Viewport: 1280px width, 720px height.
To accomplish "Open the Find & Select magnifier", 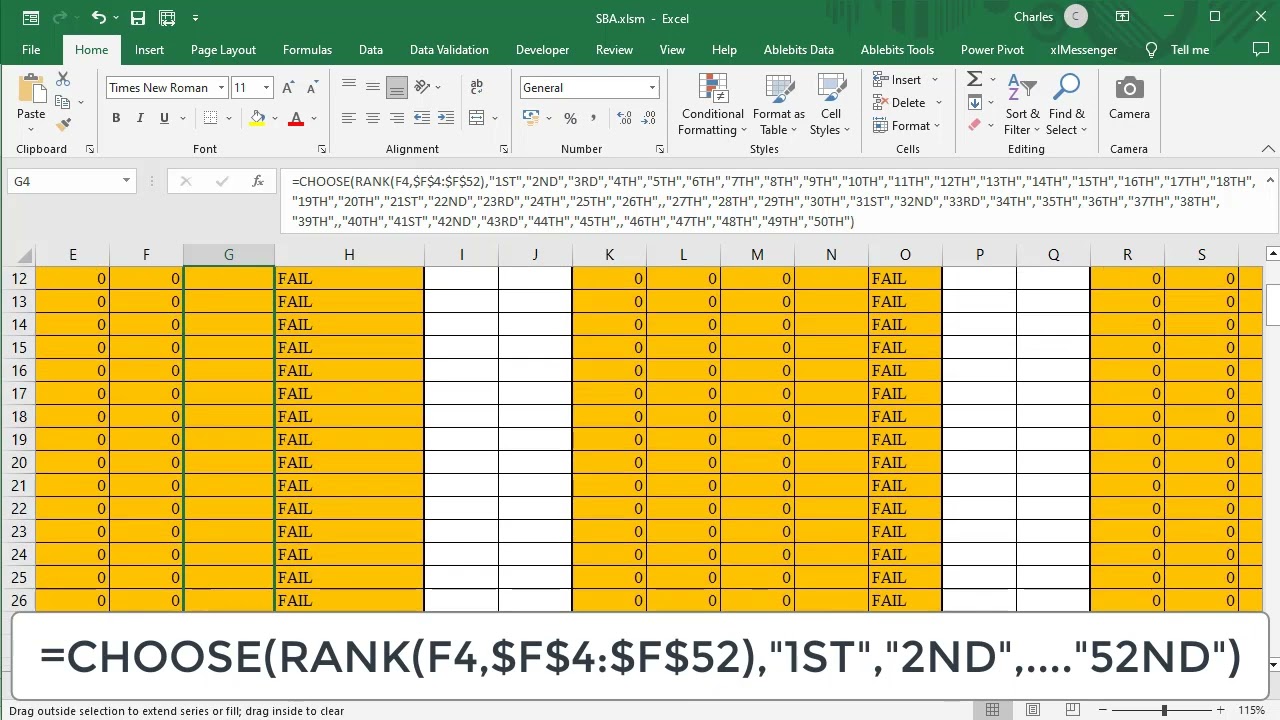I will (1067, 89).
